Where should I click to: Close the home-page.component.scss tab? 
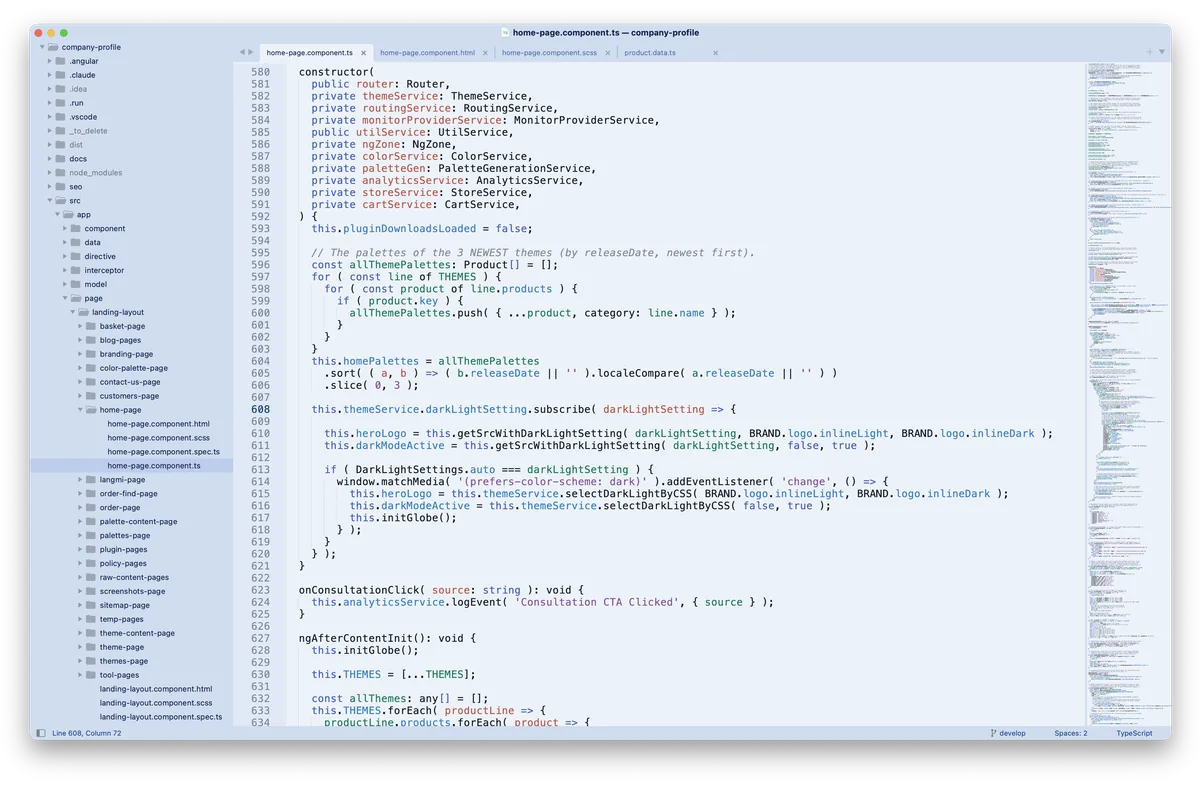point(607,53)
